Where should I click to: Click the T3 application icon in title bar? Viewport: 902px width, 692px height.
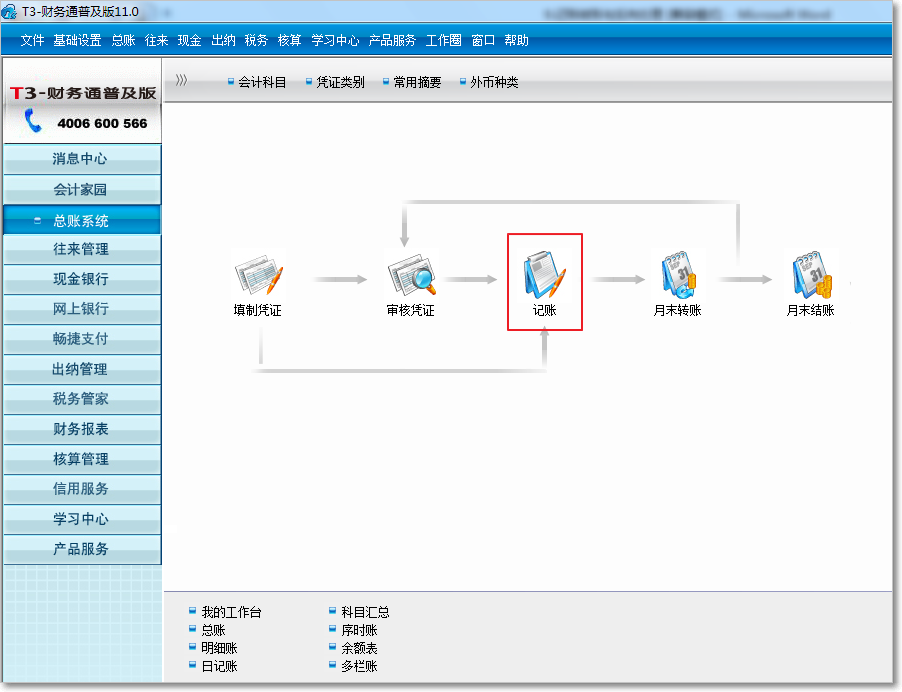(x=9, y=11)
